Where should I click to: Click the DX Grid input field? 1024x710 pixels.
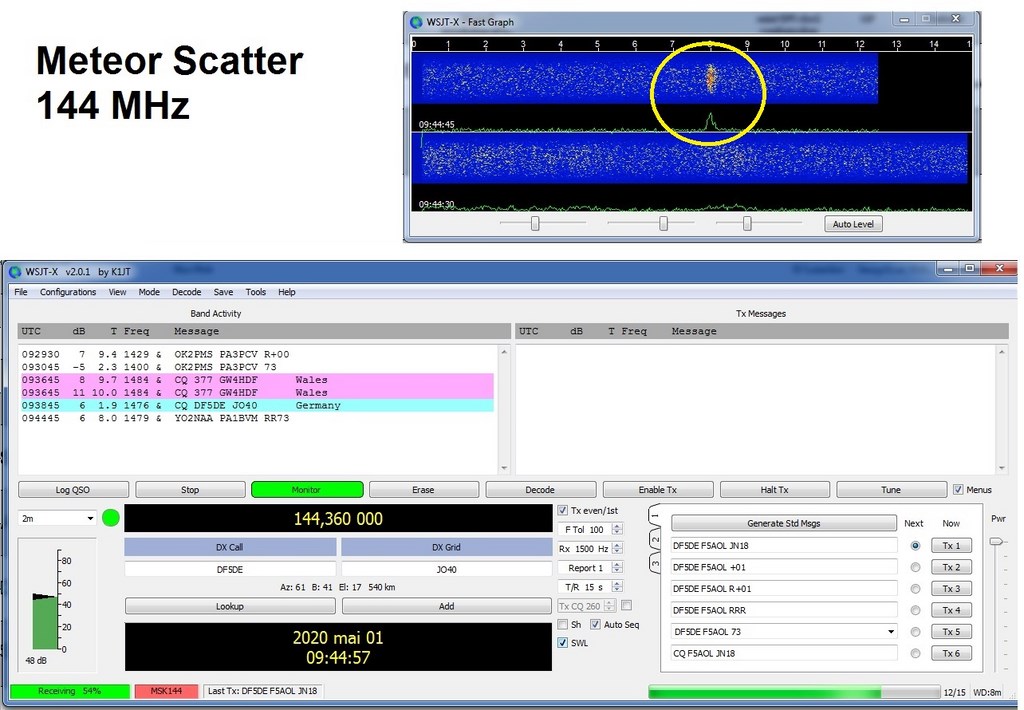tap(446, 569)
